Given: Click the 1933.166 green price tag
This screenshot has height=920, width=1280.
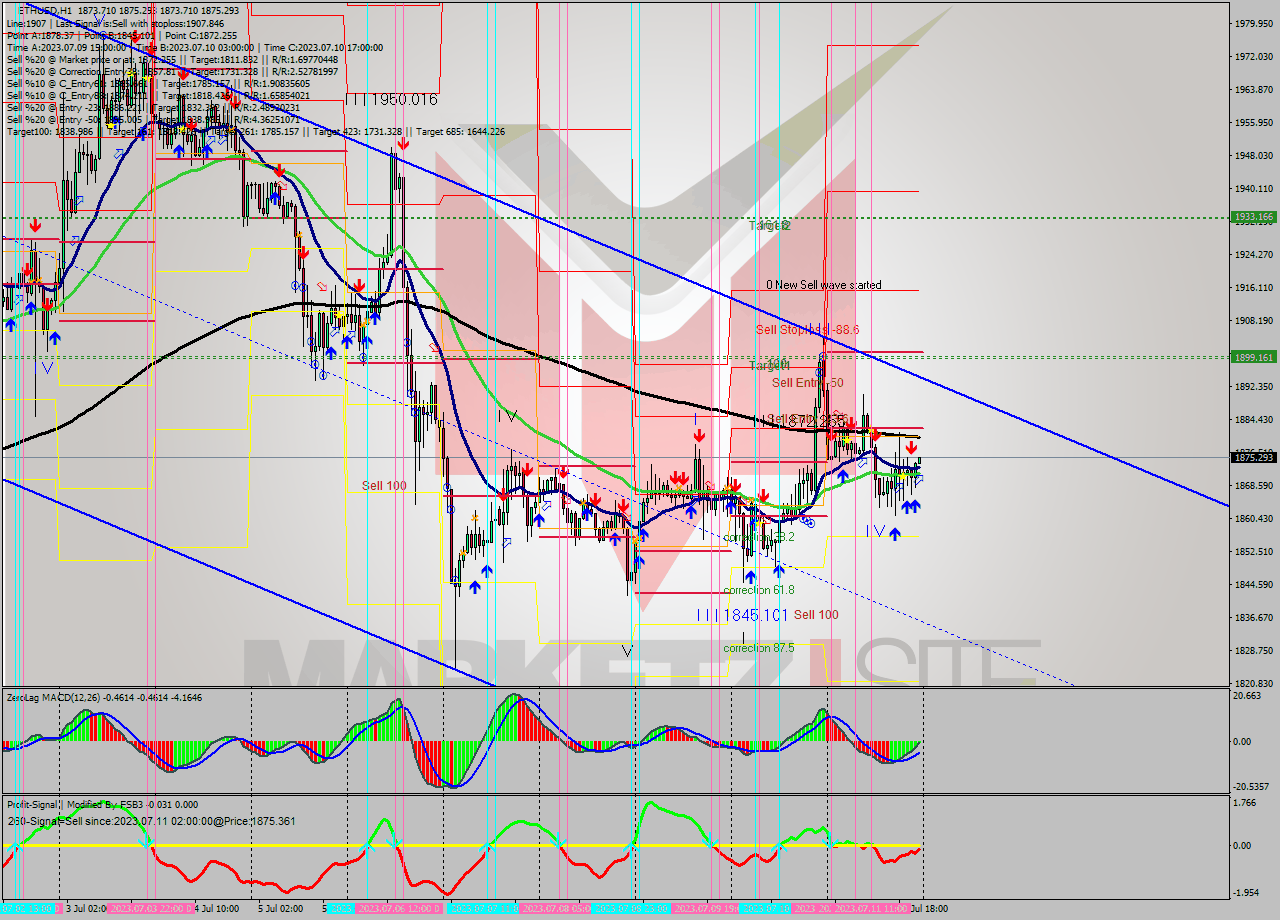Looking at the screenshot, I should (1252, 217).
